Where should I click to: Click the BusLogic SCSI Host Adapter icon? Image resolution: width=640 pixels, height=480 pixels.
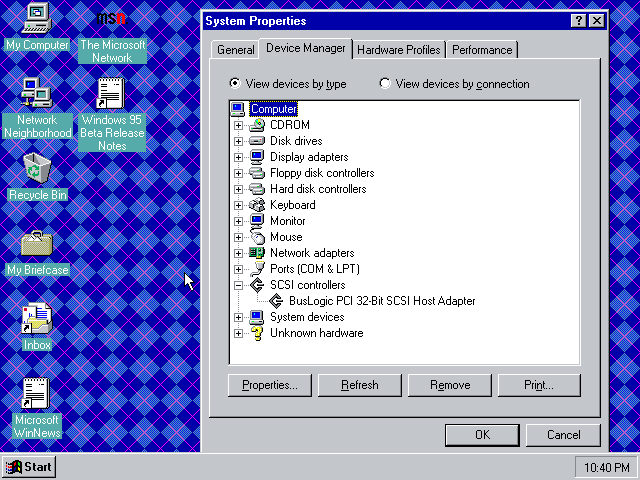click(276, 301)
